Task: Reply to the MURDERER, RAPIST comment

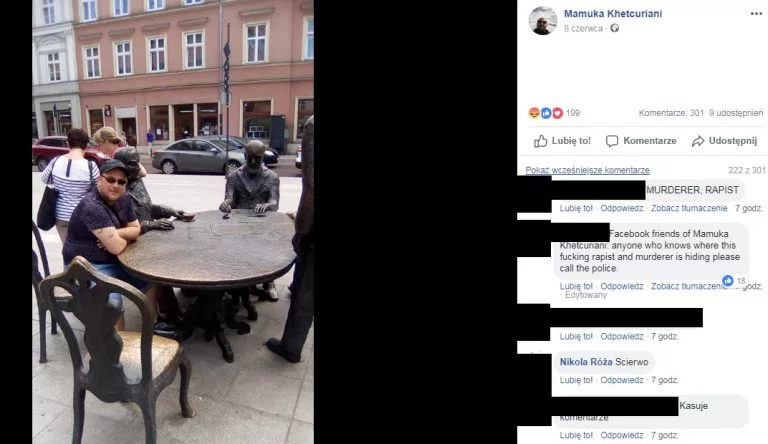Action: click(x=622, y=208)
